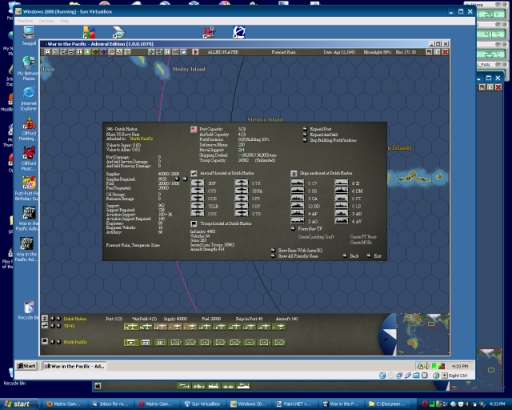This screenshot has height=410, width=512.
Task: Click the flag icon beside Troops located
Action: click(194, 224)
